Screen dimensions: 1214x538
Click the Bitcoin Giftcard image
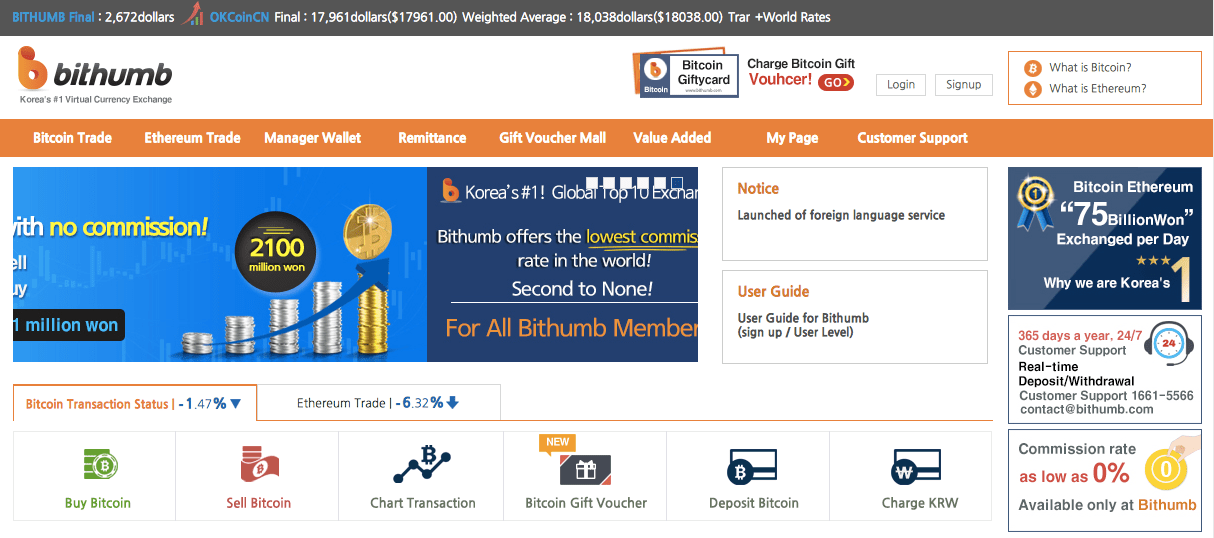coord(688,73)
